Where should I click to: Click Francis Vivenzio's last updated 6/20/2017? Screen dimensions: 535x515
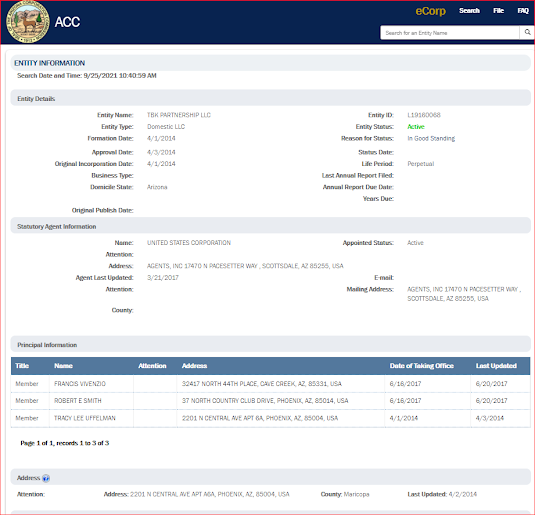[x=491, y=384]
